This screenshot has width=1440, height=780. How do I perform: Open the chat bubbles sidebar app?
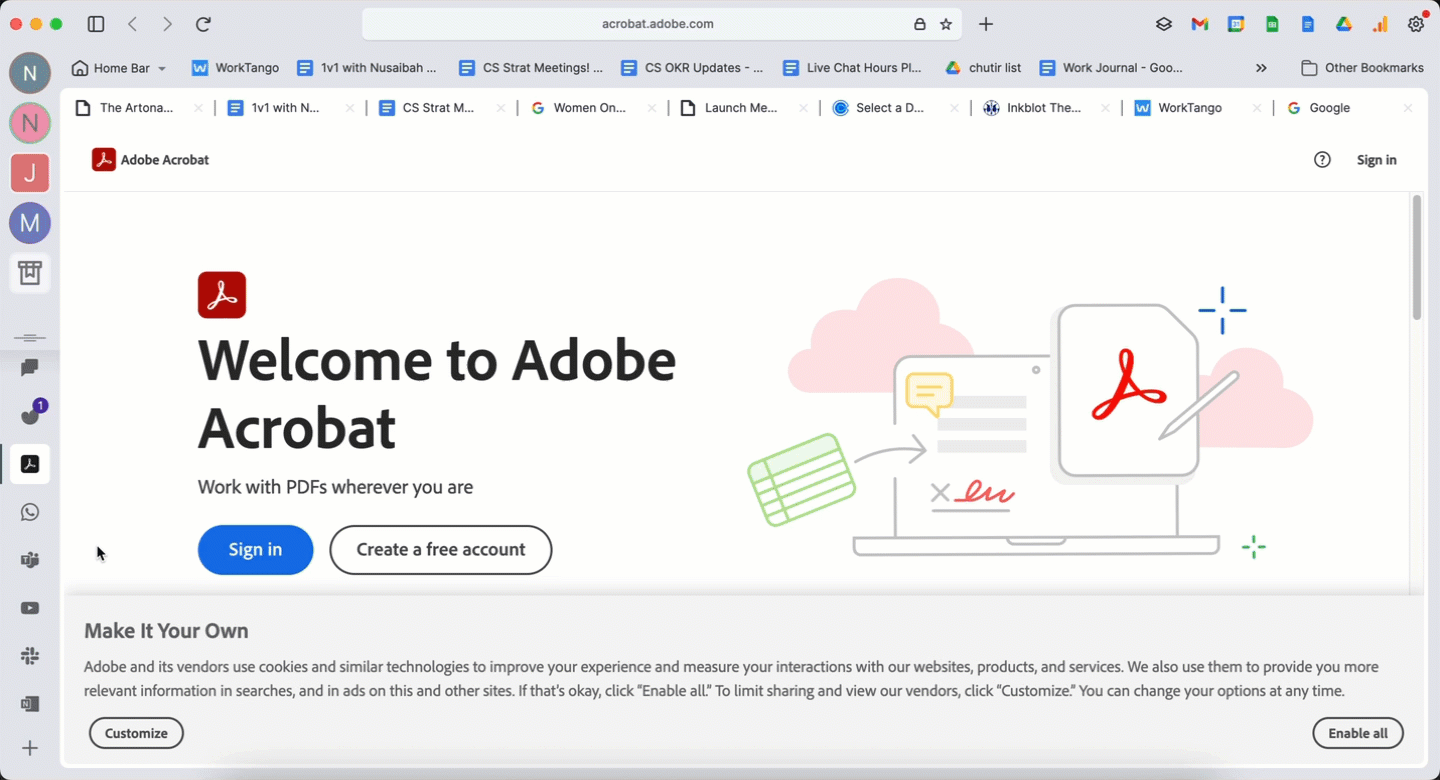coord(30,368)
